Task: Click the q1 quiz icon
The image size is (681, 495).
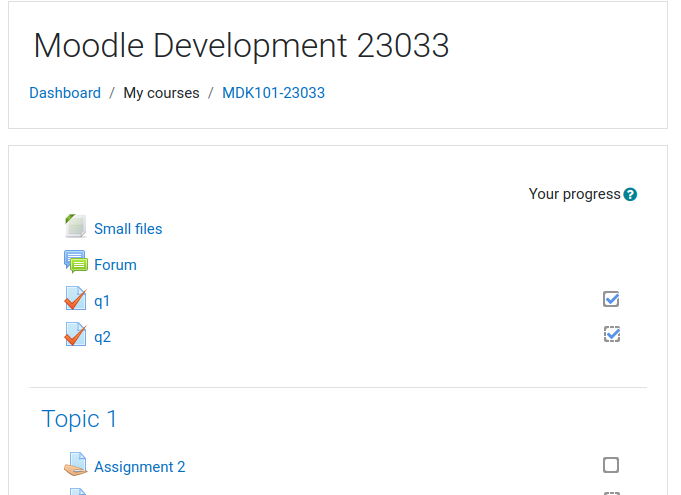Action: [76, 298]
